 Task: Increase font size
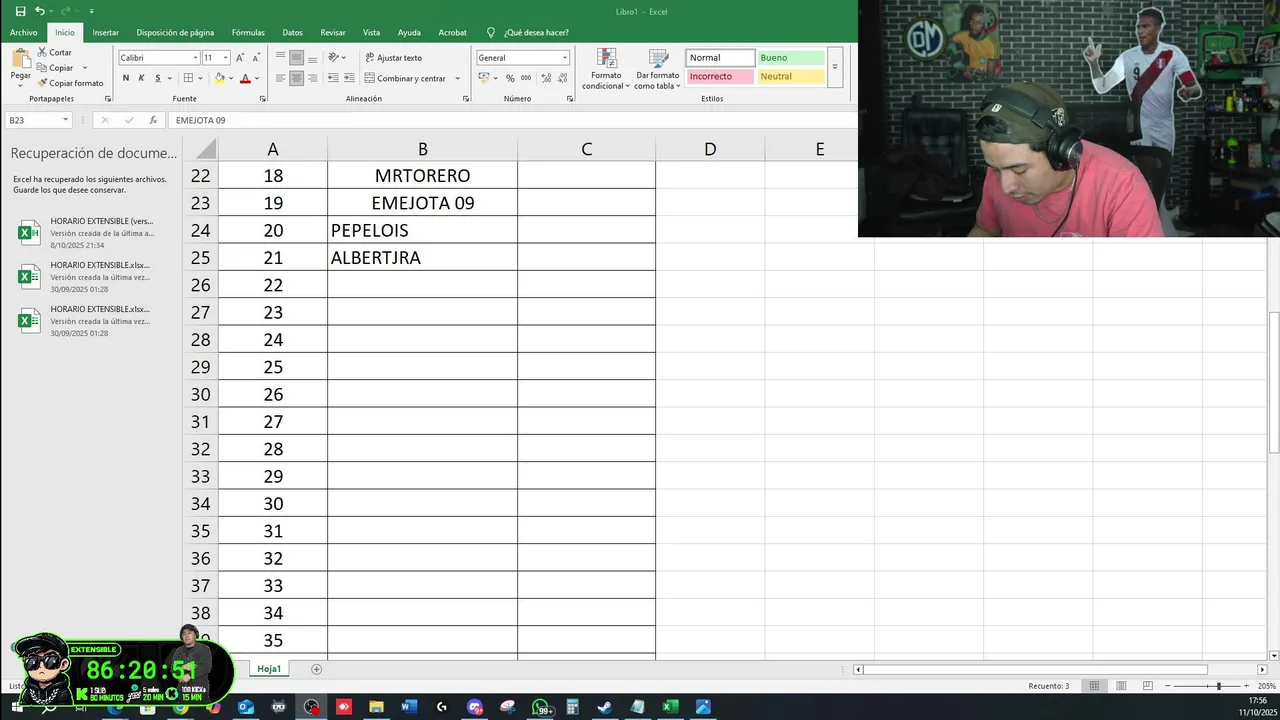[x=240, y=58]
